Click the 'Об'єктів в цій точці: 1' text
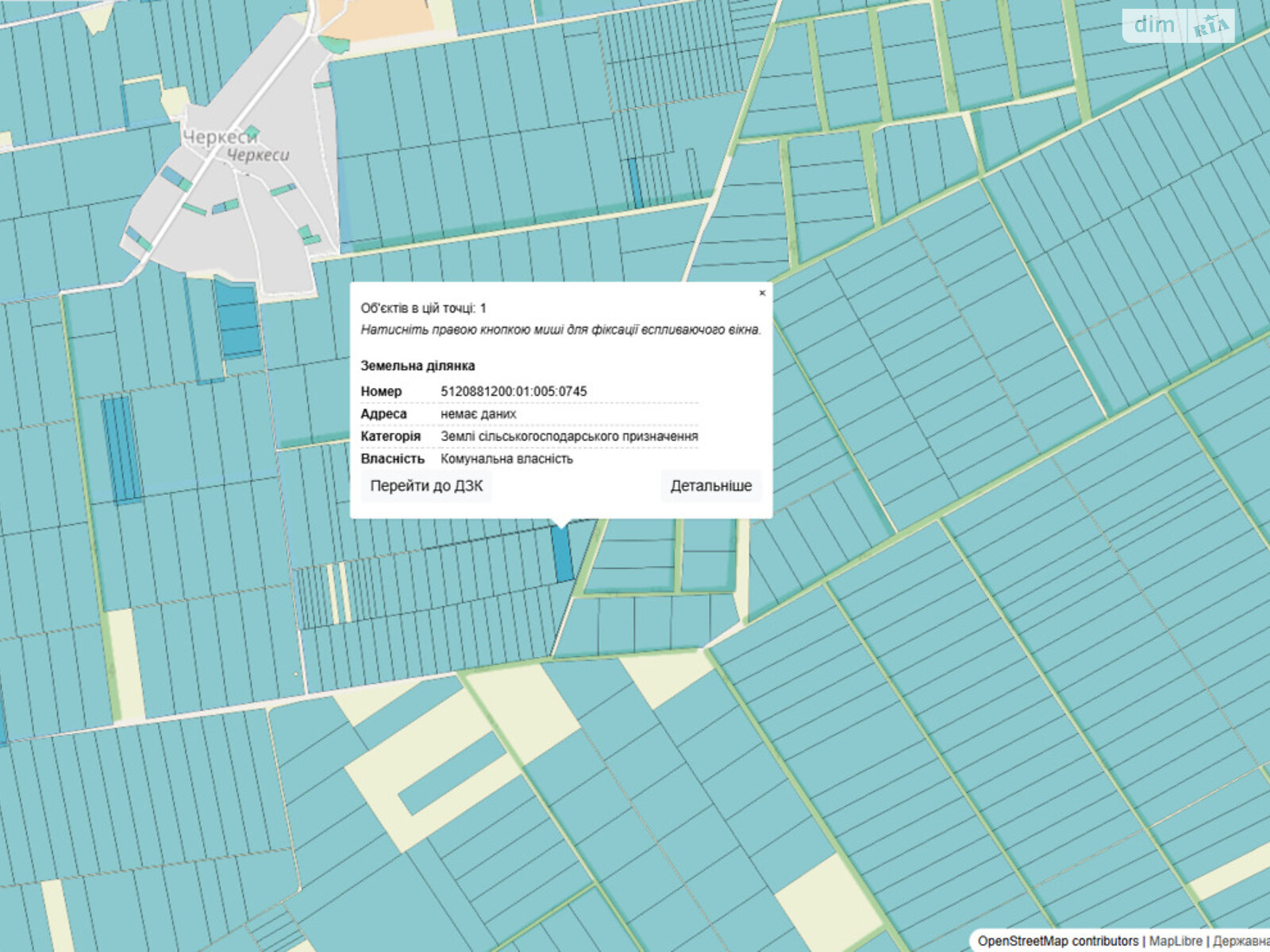1270x952 pixels. (423, 308)
